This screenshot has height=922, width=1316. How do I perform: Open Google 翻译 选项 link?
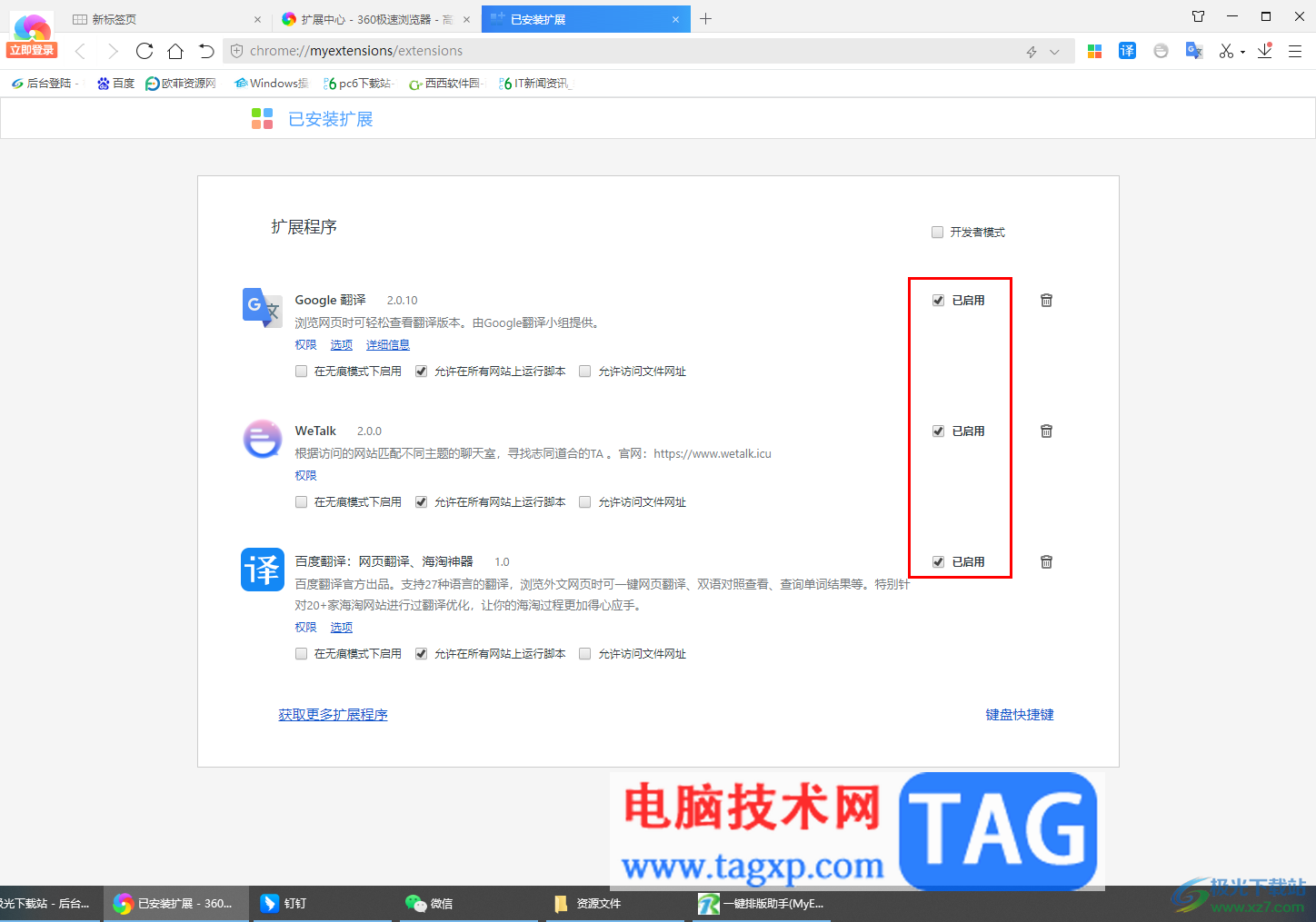342,345
